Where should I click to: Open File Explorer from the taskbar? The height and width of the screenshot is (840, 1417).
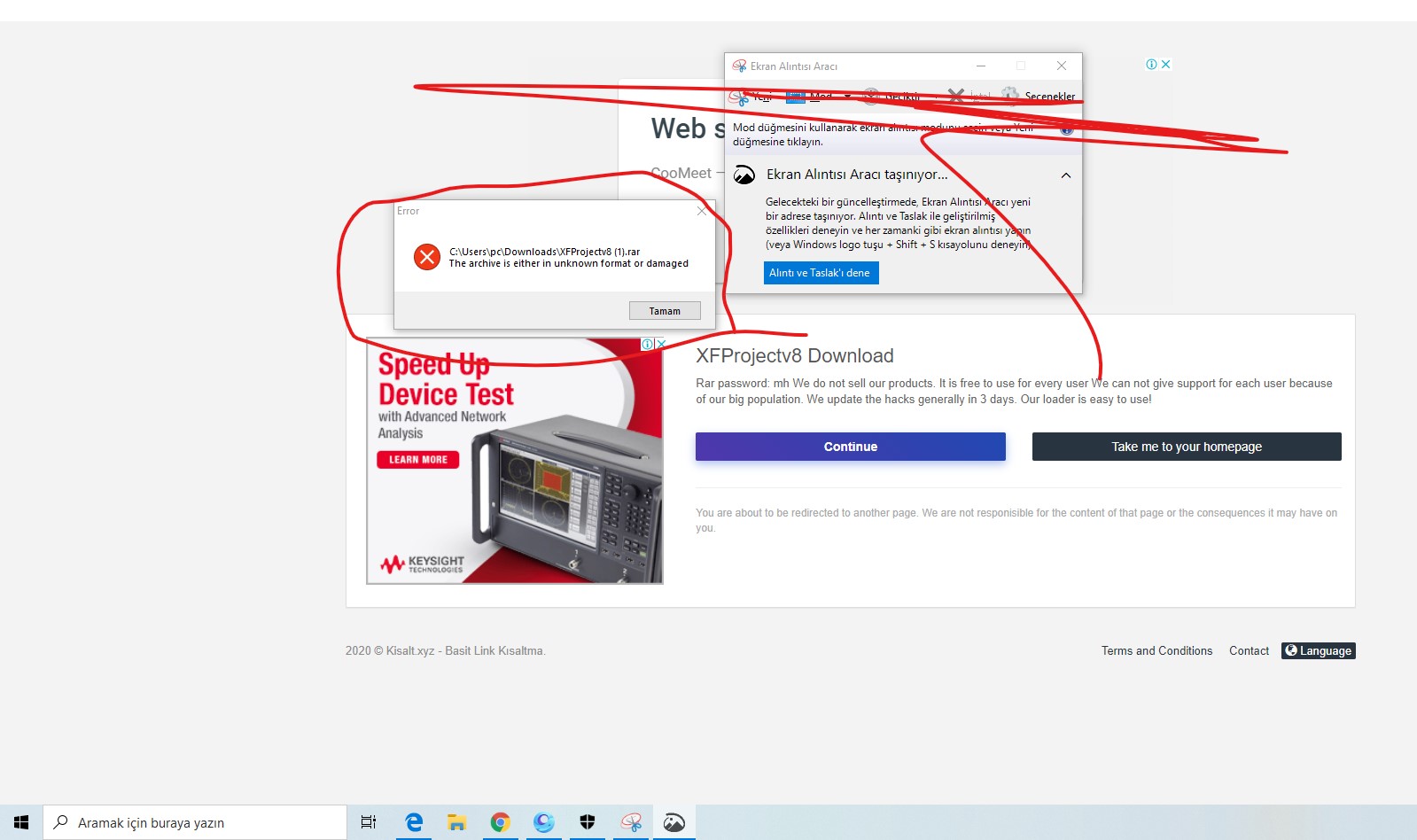[x=456, y=822]
